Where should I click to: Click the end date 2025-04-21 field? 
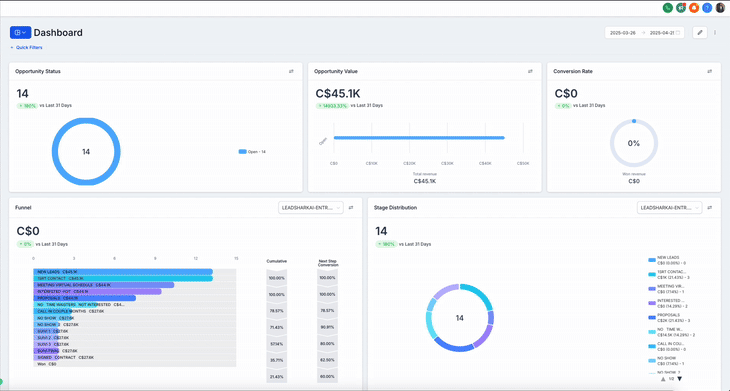pos(662,33)
